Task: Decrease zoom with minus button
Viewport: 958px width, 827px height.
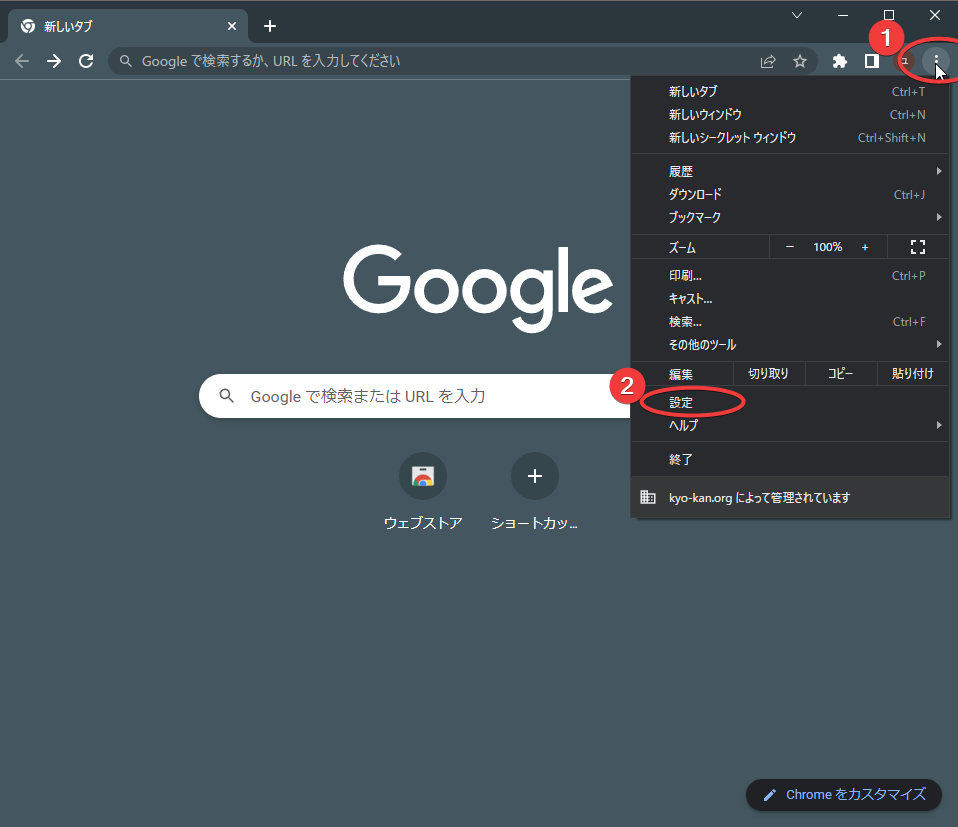Action: [x=790, y=247]
